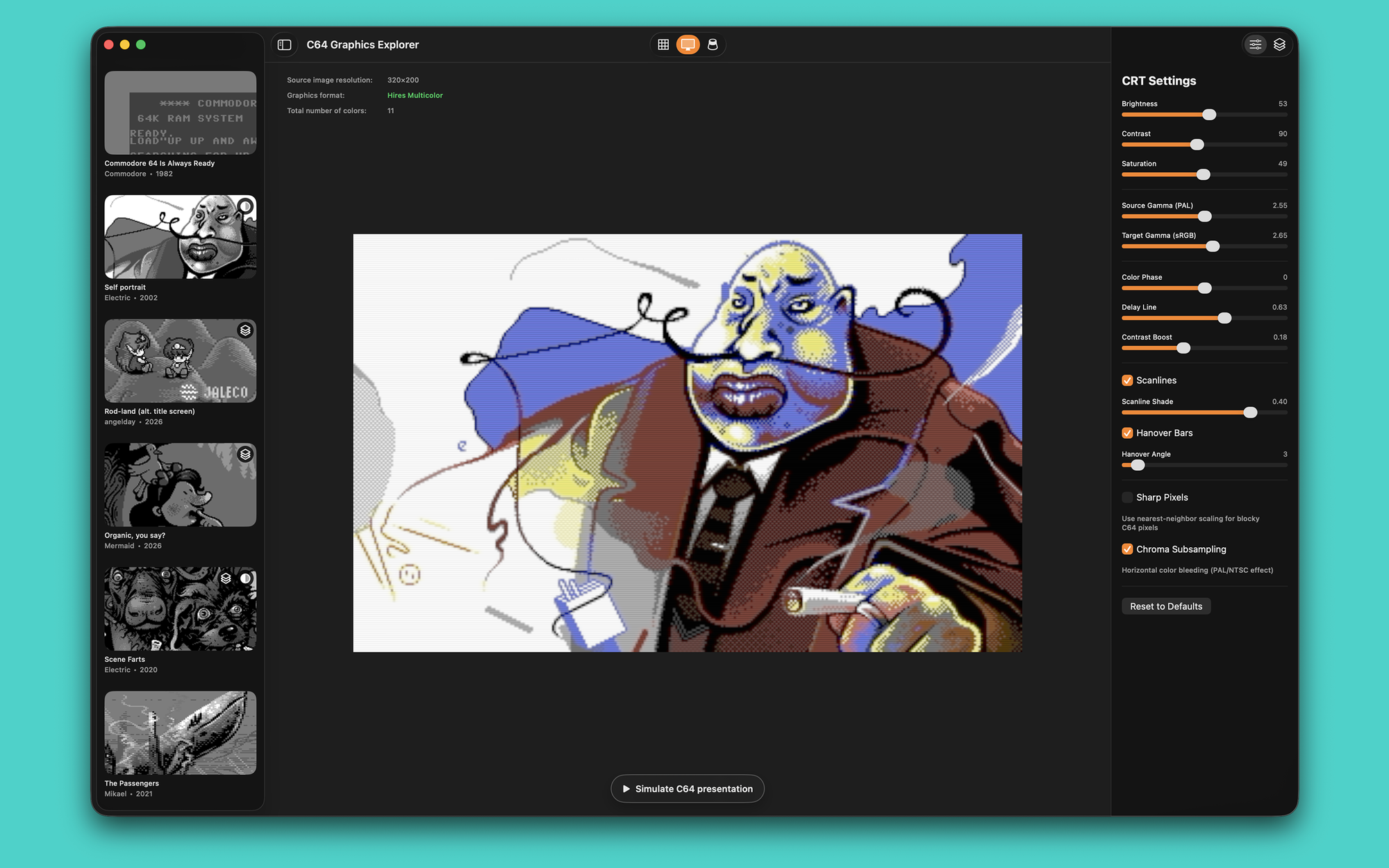Disable the Scanlines checkbox
1389x868 pixels.
1127,381
